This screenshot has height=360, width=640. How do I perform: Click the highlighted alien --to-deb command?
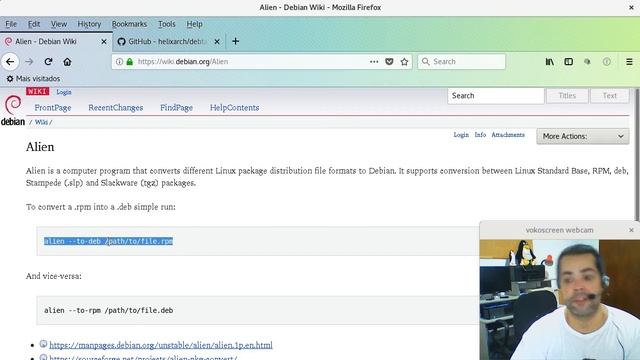coord(108,241)
